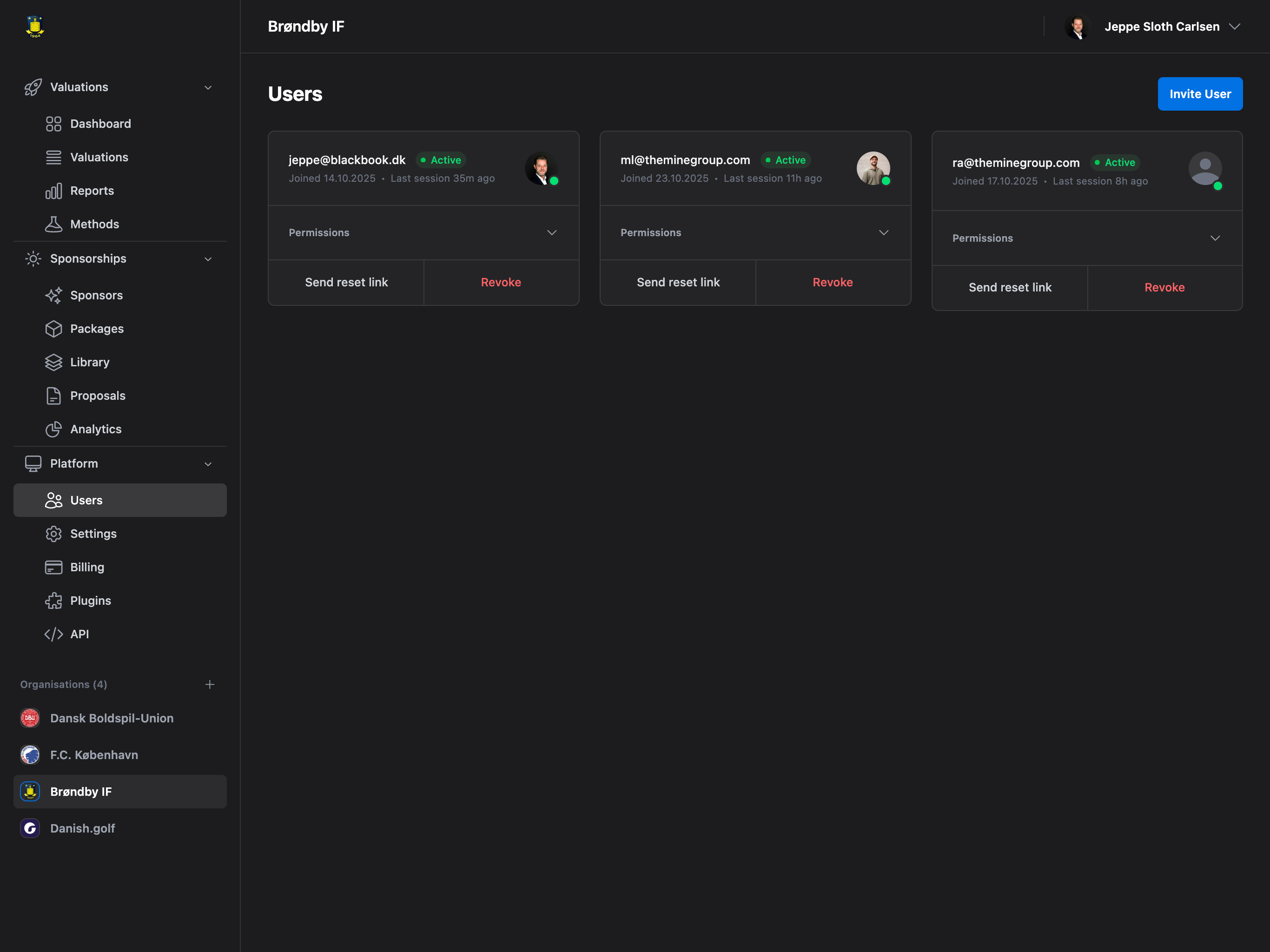Open Reports via the bar chart icon
The image size is (1270, 952).
[53, 191]
